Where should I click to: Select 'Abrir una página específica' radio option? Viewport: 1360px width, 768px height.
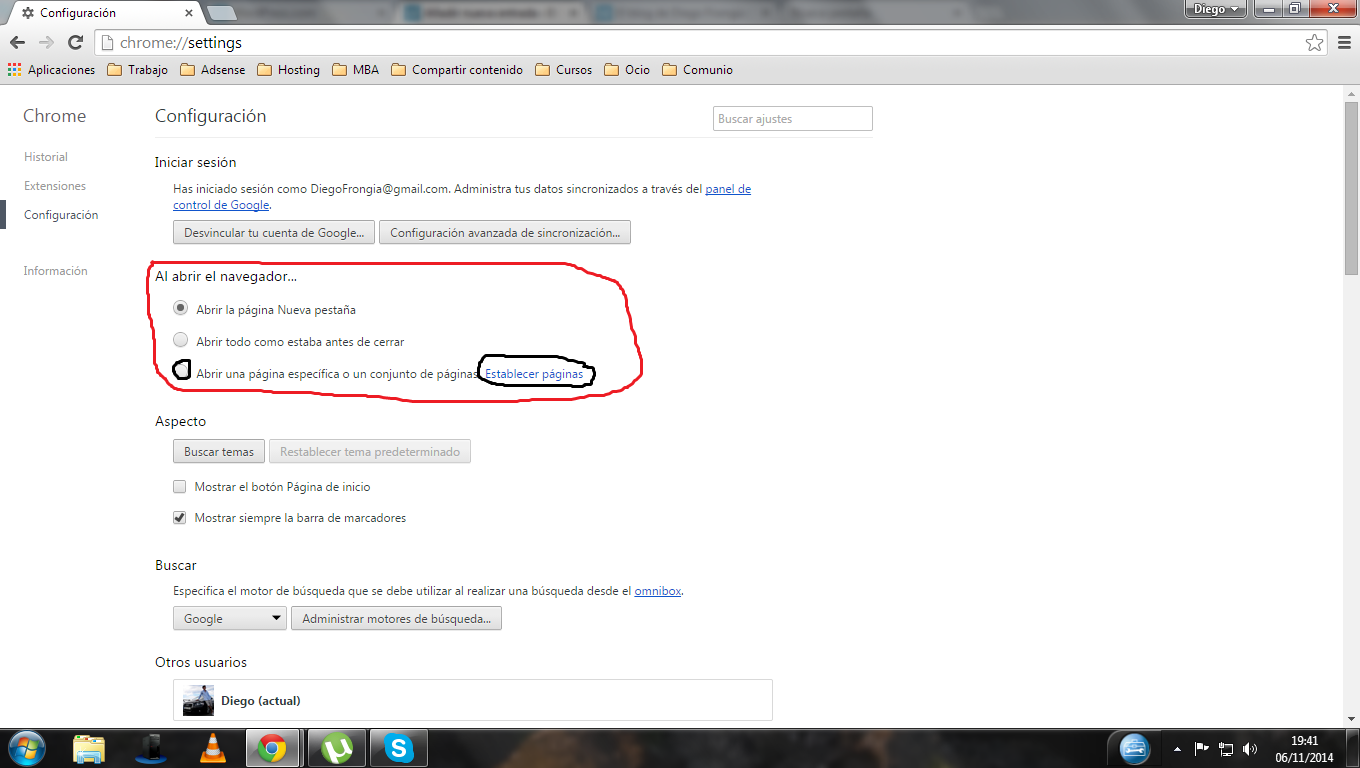pos(181,370)
